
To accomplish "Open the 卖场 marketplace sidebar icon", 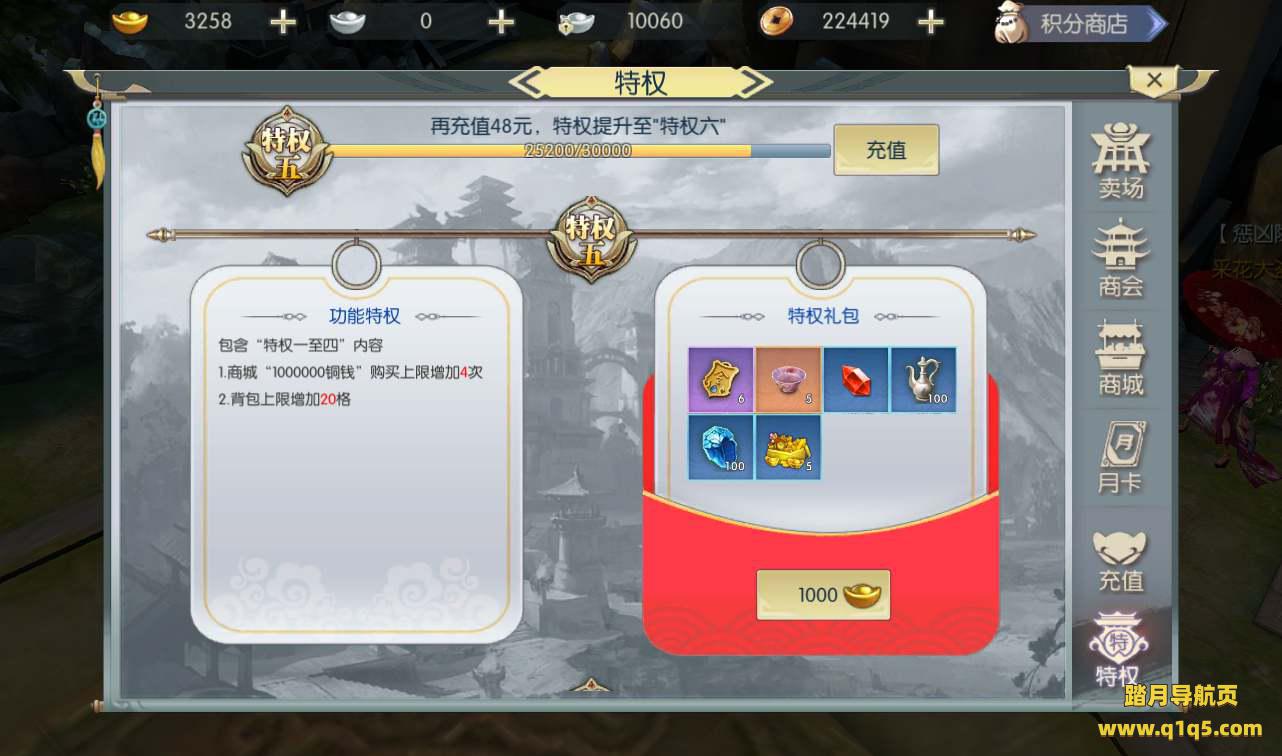I will (x=1121, y=161).
